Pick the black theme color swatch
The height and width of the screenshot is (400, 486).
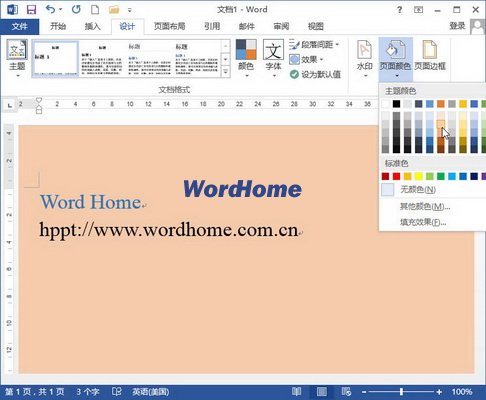396,104
